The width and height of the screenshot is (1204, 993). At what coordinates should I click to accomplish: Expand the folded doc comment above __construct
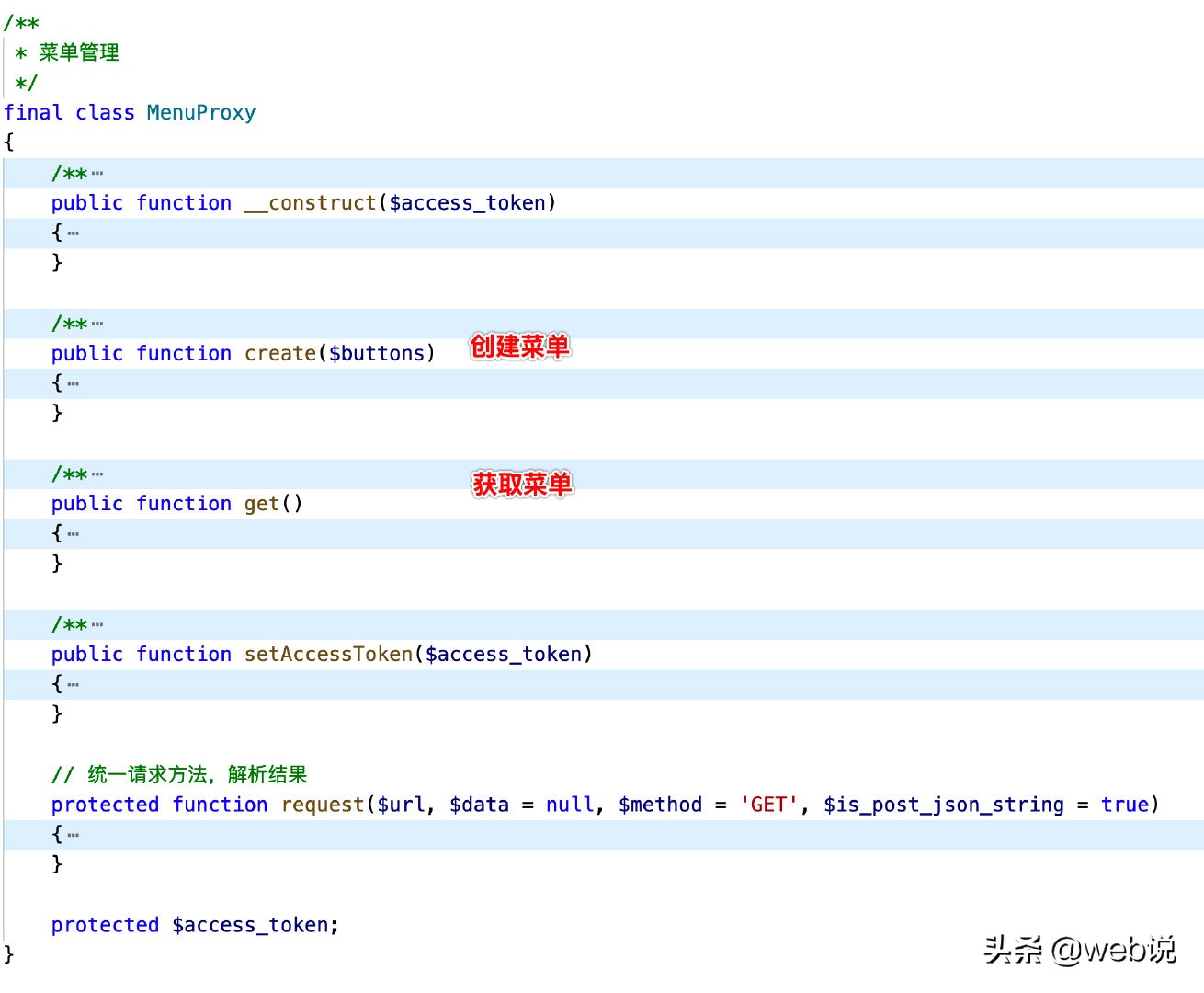(97, 174)
